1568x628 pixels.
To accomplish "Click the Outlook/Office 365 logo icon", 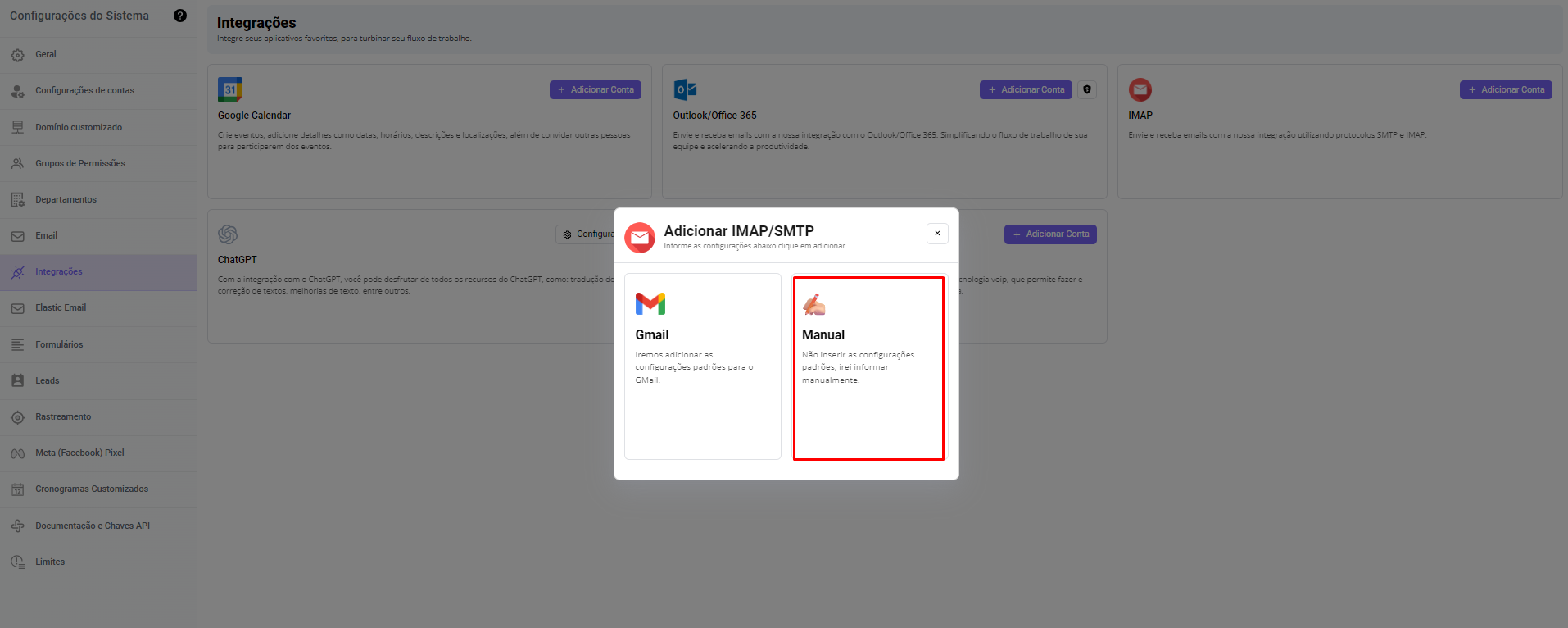I will [685, 89].
